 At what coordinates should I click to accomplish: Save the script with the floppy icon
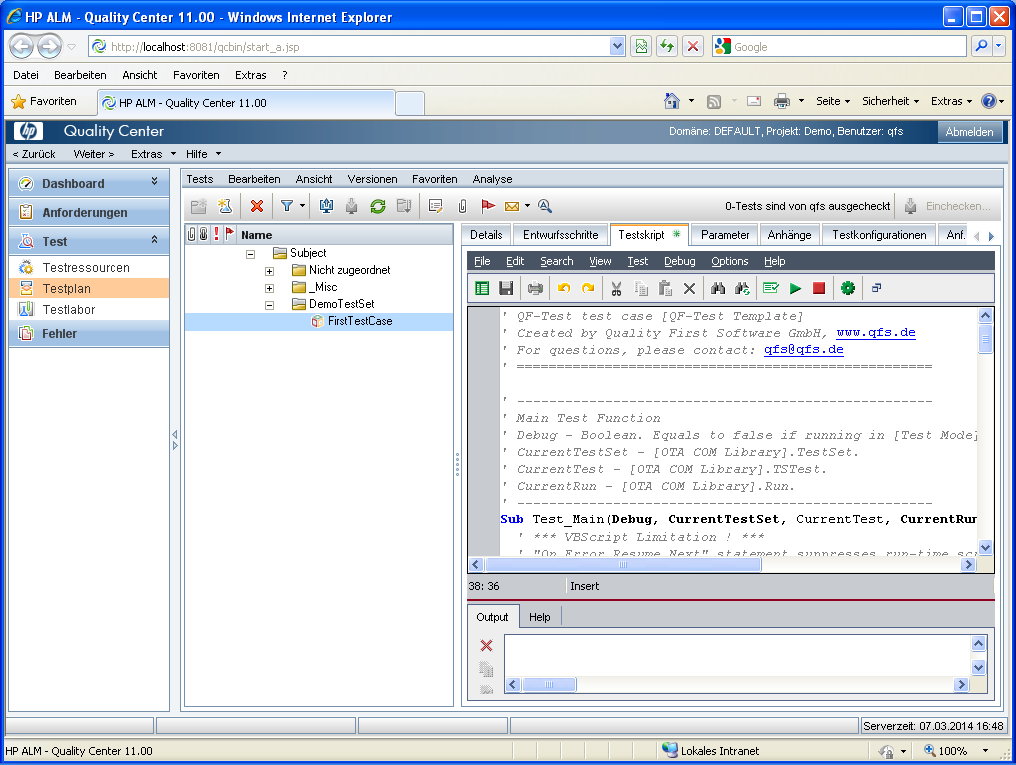pos(506,288)
